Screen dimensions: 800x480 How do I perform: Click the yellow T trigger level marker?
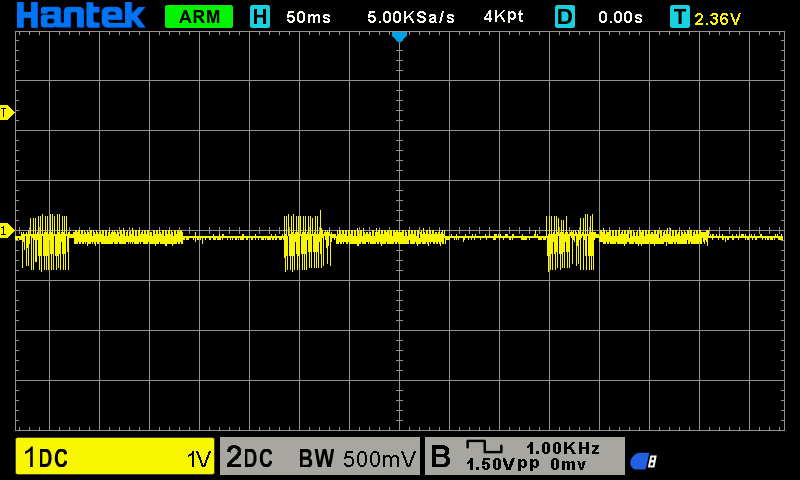pyautogui.click(x=7, y=113)
